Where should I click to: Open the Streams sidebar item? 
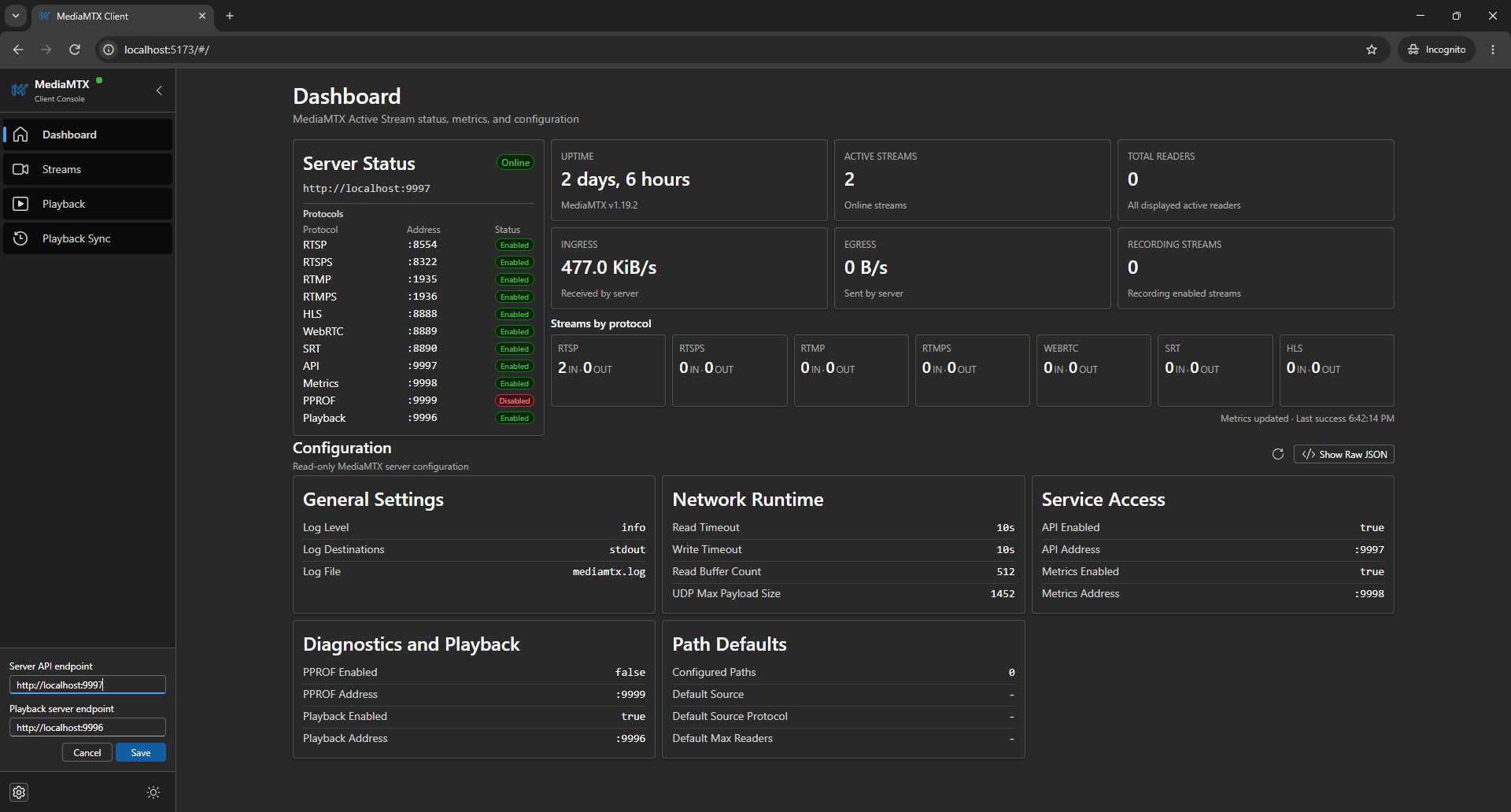tap(87, 169)
